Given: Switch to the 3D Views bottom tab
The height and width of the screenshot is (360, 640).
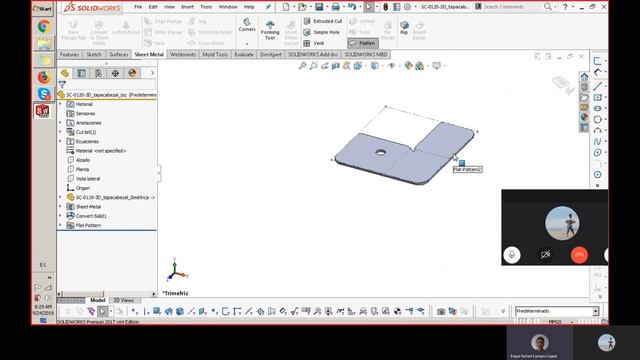Looking at the screenshot, I should tap(123, 300).
